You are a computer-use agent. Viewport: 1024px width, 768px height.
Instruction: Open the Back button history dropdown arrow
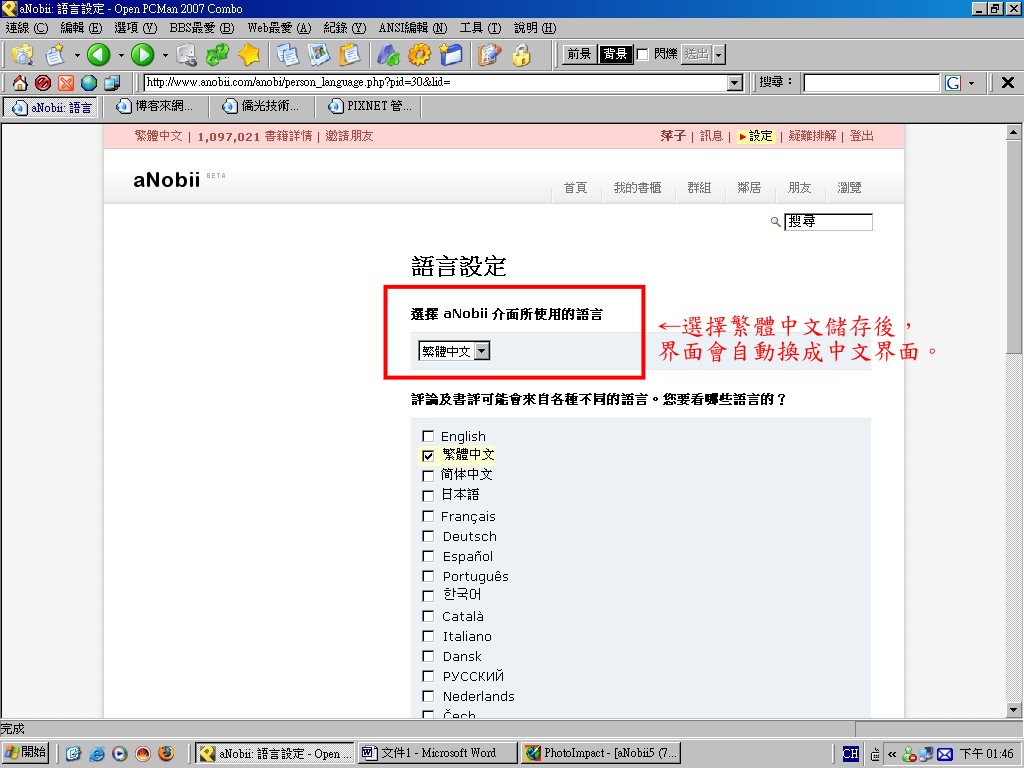[121, 56]
